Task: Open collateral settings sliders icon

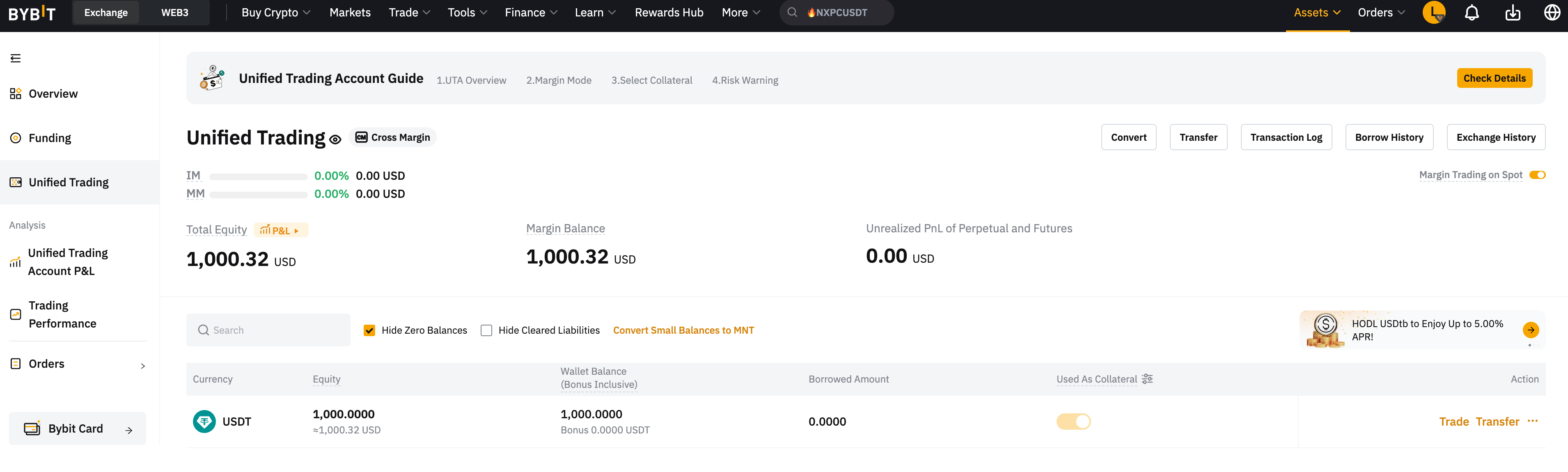Action: tap(1147, 379)
